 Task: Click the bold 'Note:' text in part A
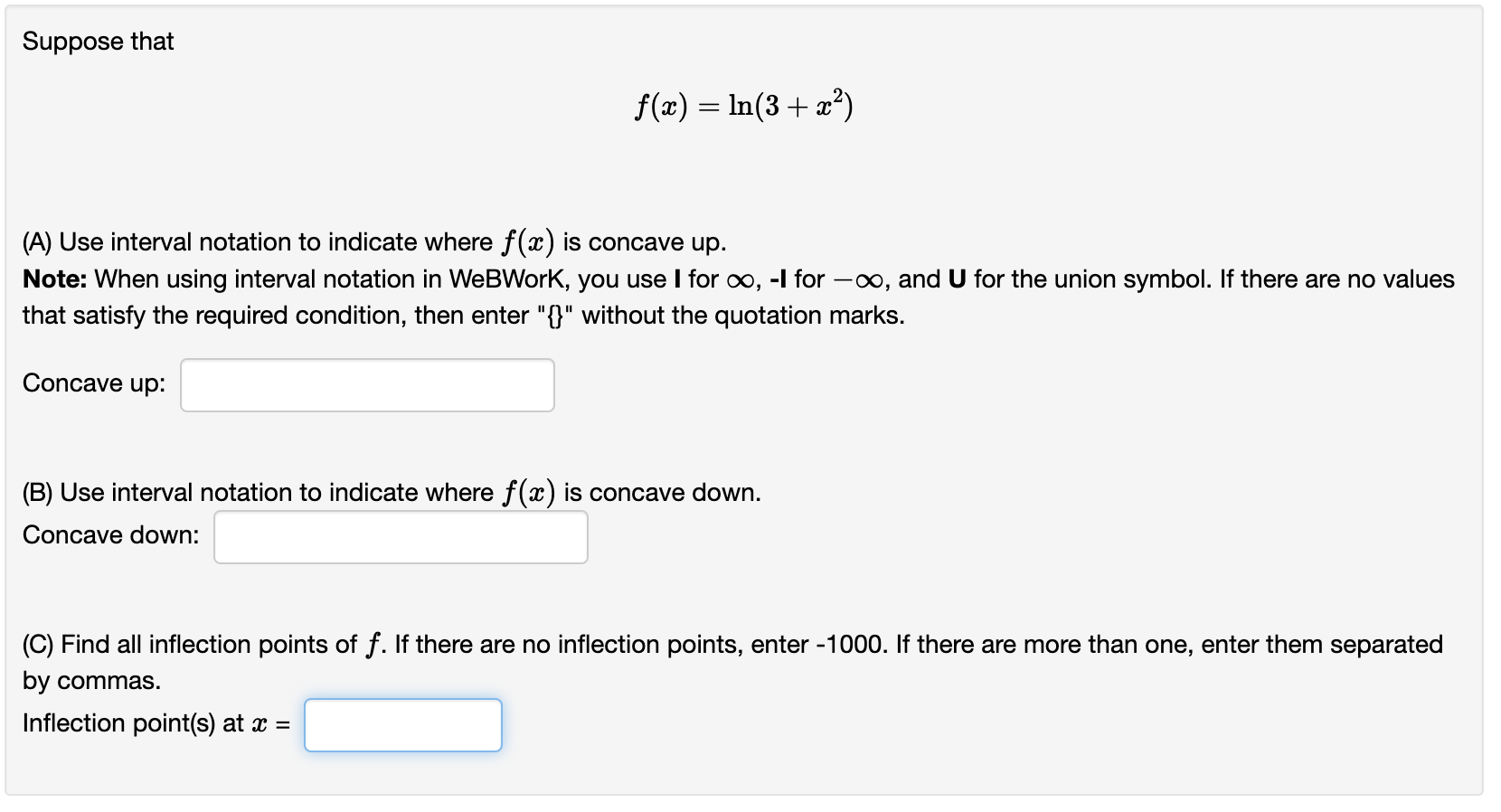tap(54, 279)
